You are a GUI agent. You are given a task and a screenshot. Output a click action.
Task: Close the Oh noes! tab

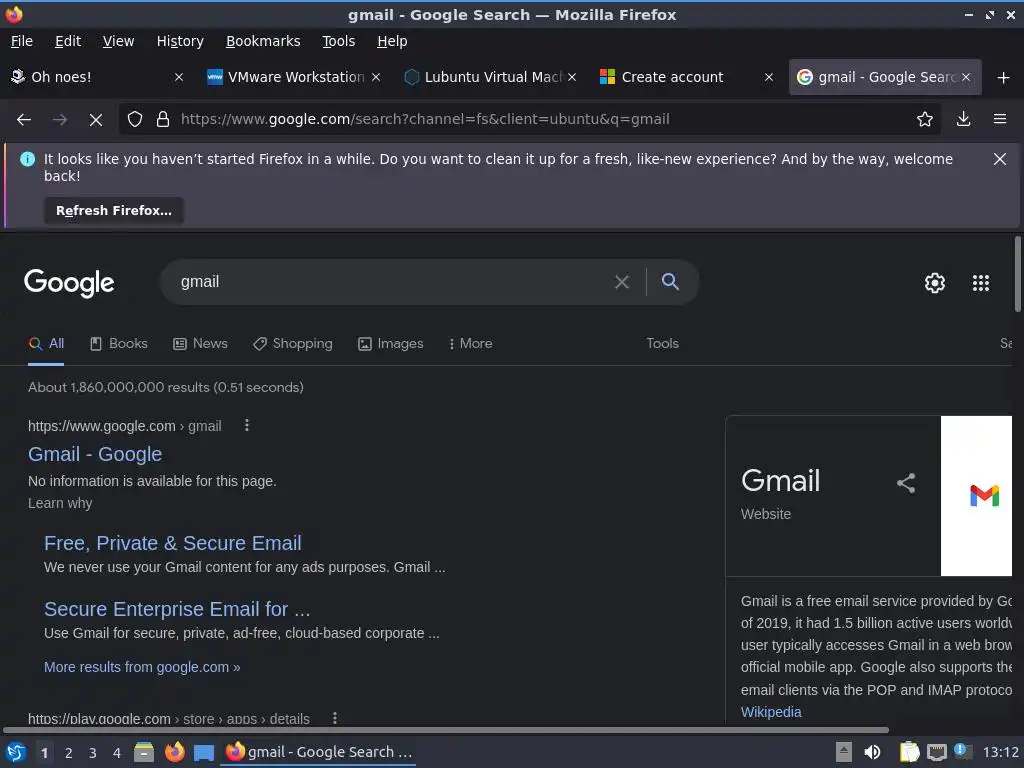pyautogui.click(x=179, y=77)
